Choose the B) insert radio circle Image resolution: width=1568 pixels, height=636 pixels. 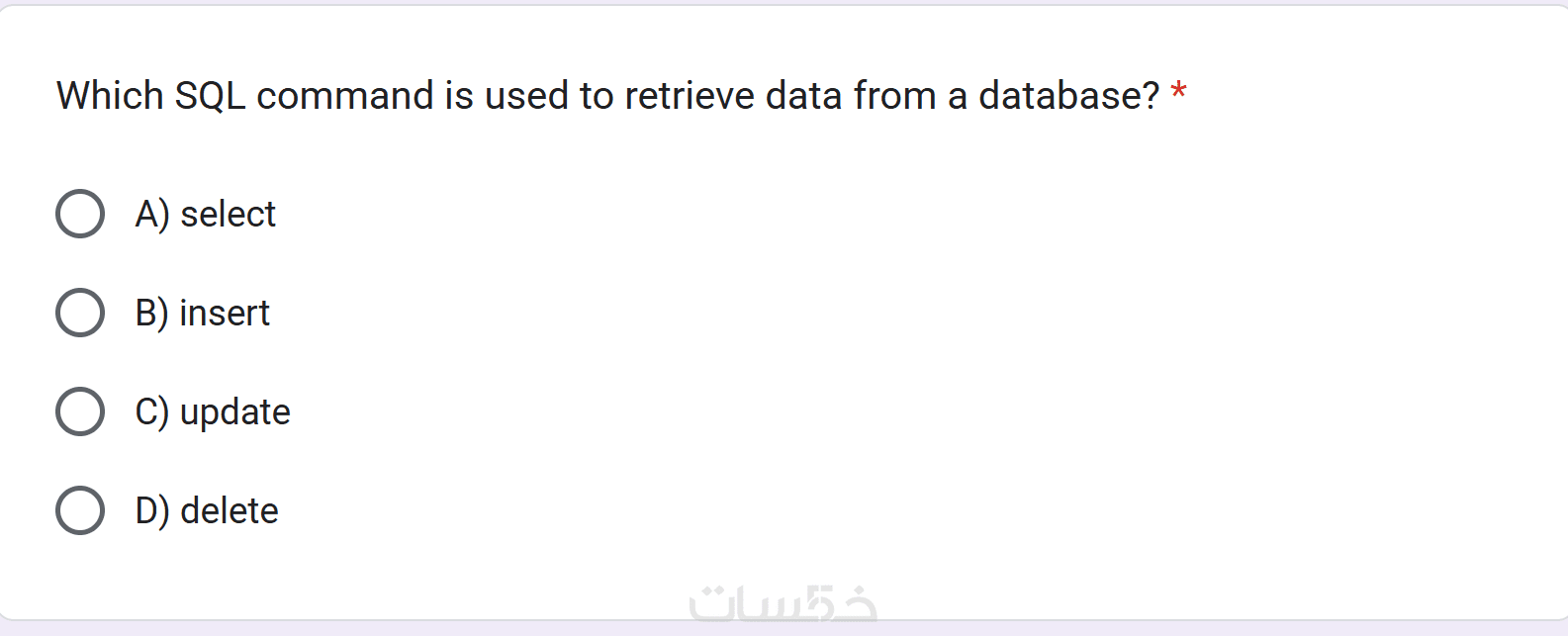[80, 313]
